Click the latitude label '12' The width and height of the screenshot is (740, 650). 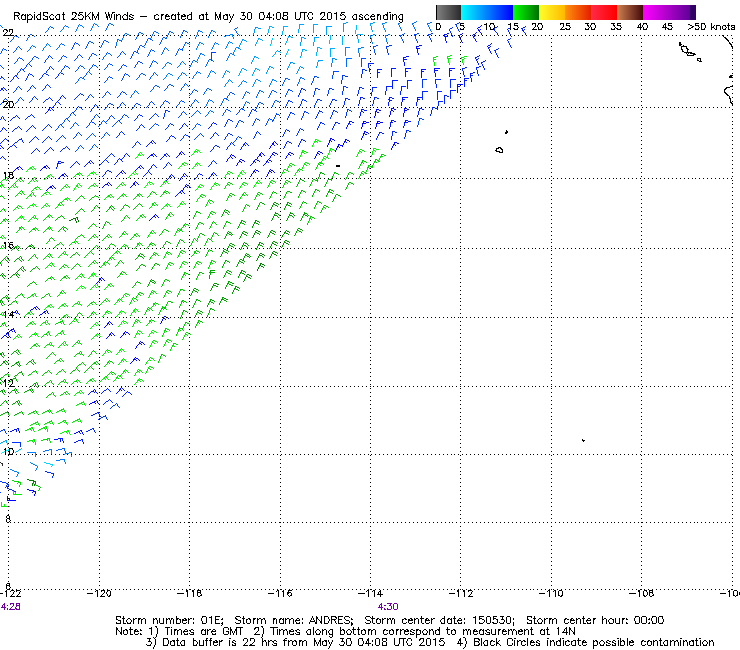(x=8, y=383)
